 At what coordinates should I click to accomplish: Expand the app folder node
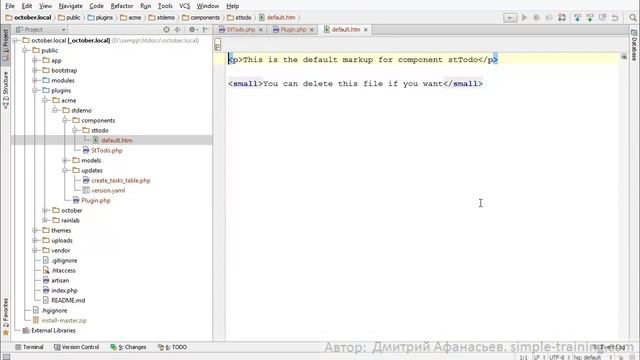[35, 60]
